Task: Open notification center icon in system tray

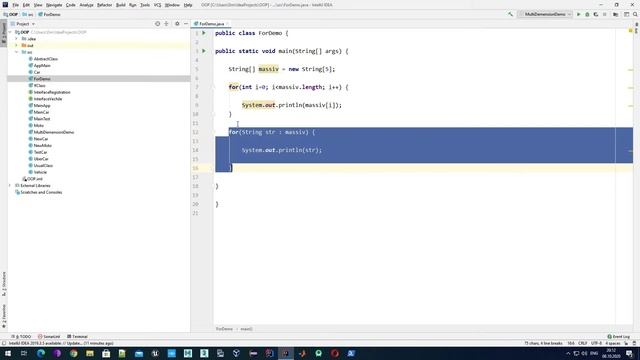Action: coord(629,353)
